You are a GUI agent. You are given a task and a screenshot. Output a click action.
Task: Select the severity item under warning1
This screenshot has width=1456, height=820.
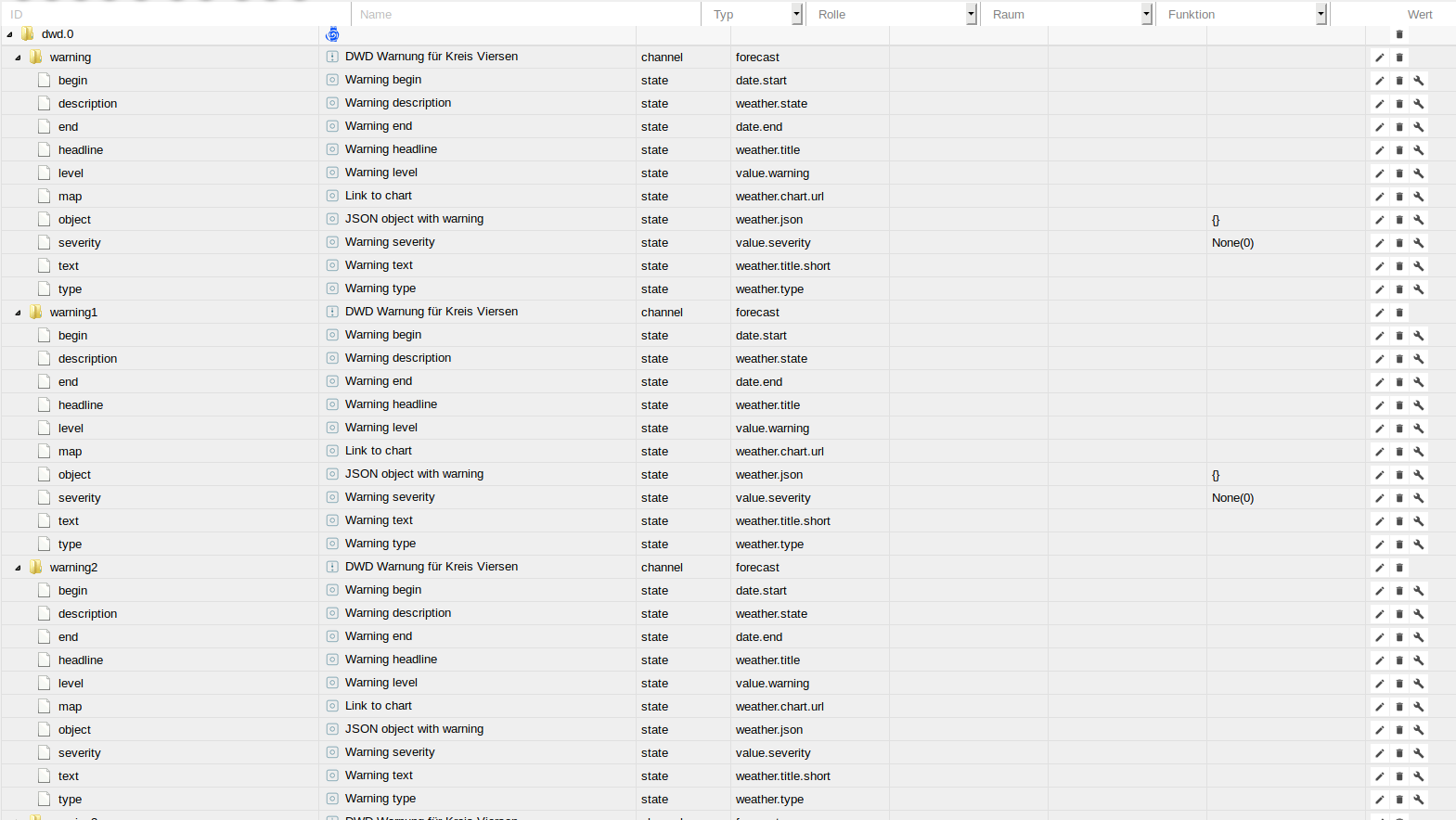[80, 498]
